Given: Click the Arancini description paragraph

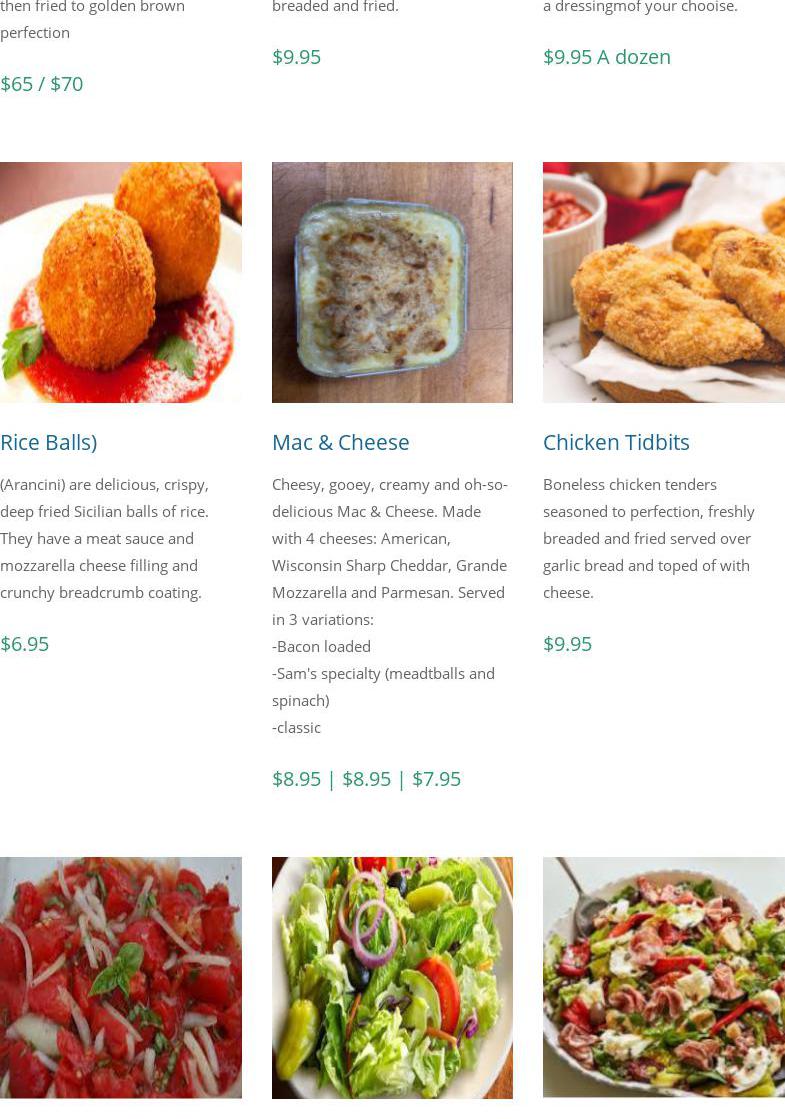Looking at the screenshot, I should (x=104, y=539).
